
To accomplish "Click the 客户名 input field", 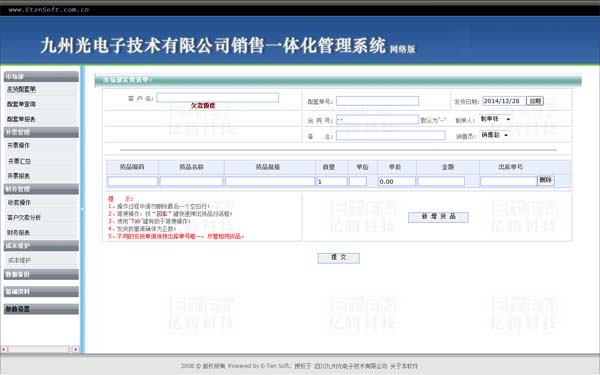I will tap(217, 98).
